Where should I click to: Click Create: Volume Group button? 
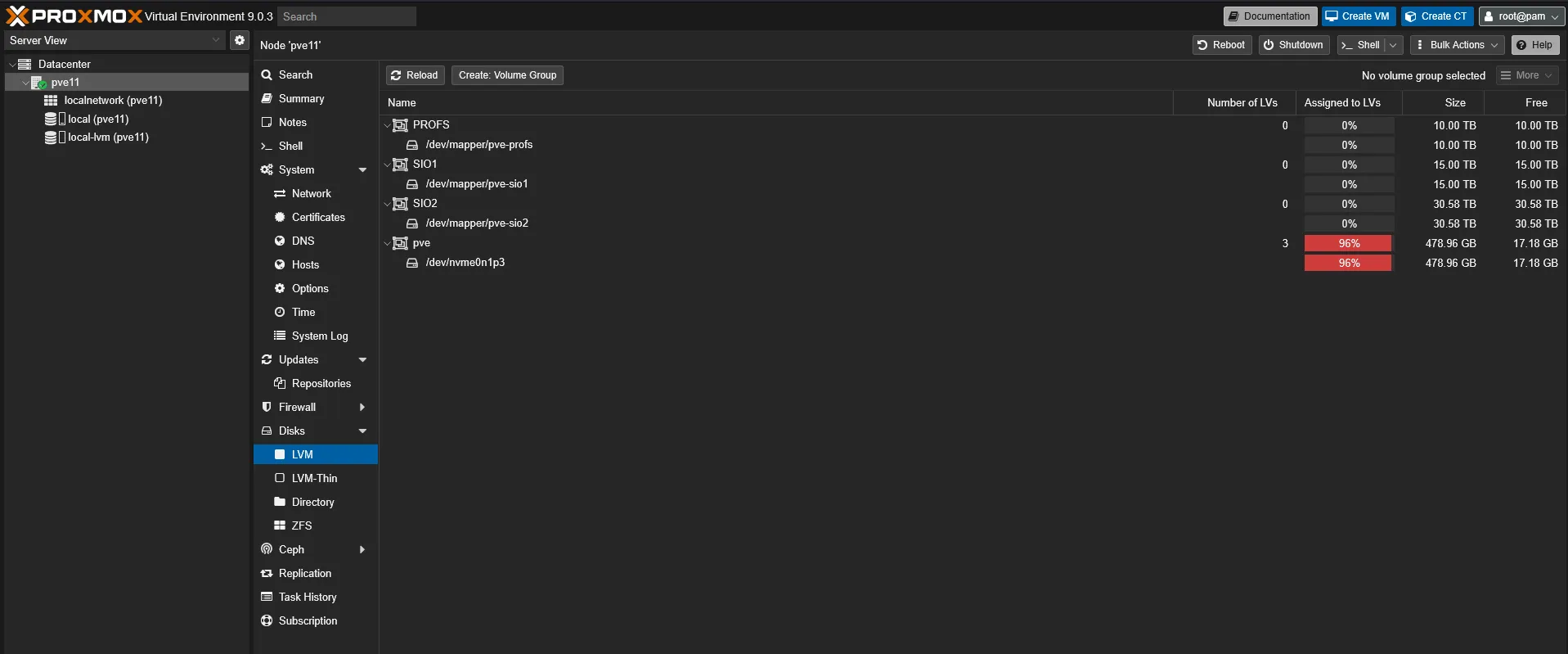pyautogui.click(x=507, y=75)
